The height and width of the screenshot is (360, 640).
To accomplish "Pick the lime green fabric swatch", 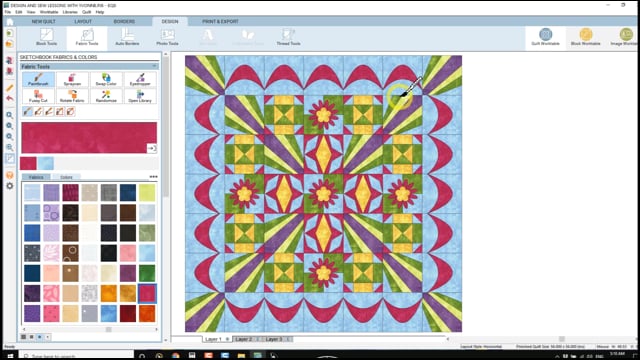I will click(147, 192).
